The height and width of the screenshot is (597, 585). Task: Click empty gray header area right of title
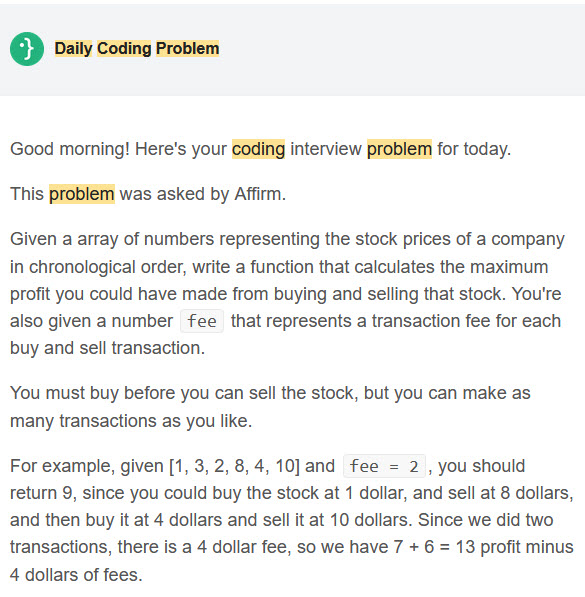pos(400,49)
